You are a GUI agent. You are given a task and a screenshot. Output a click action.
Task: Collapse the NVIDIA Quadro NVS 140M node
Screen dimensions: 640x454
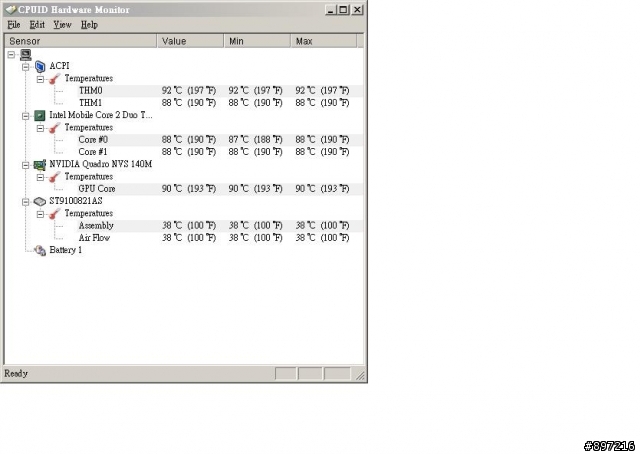click(x=26, y=165)
